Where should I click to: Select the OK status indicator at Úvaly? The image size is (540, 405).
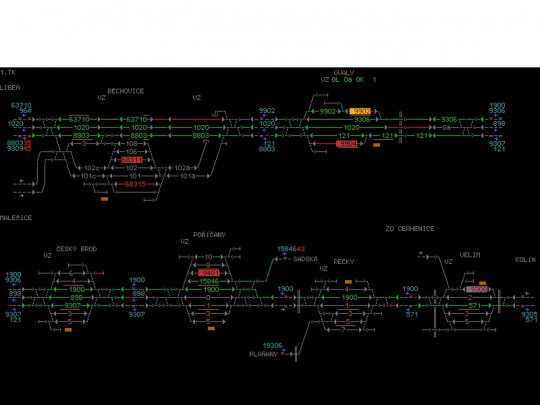point(360,80)
